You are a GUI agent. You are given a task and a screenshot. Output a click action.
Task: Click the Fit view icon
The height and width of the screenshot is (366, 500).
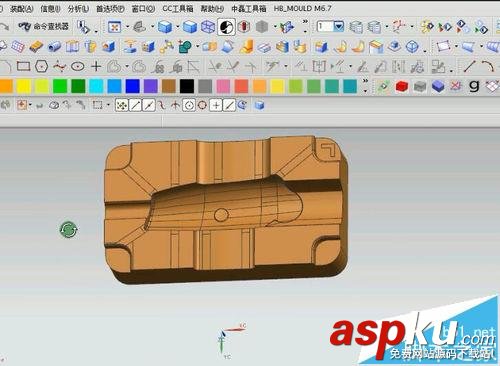114,27
